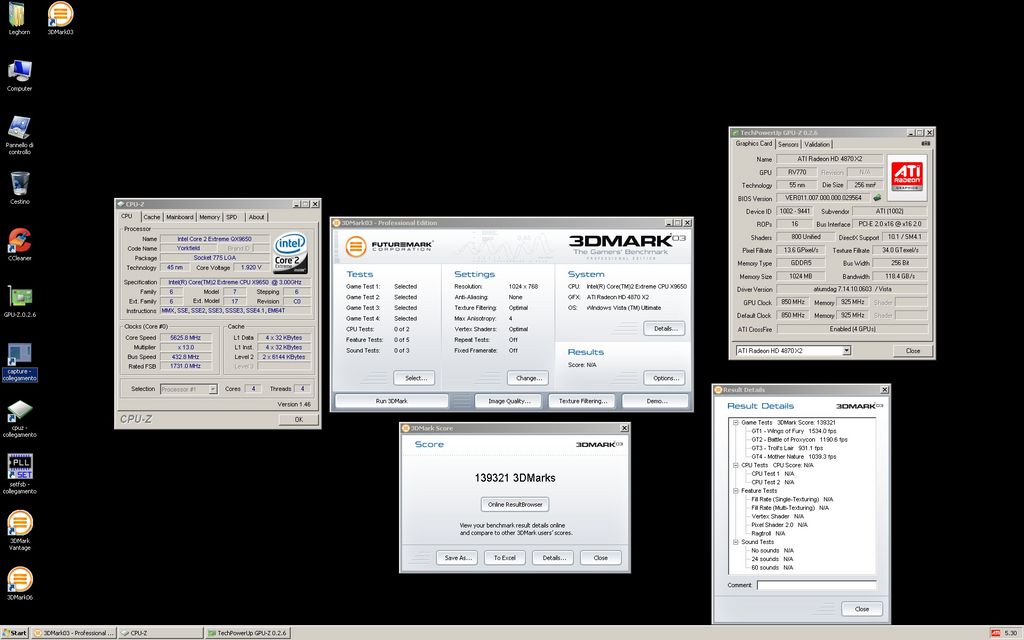Launch the 3DMark Vantage desktop shortcut

[20, 530]
